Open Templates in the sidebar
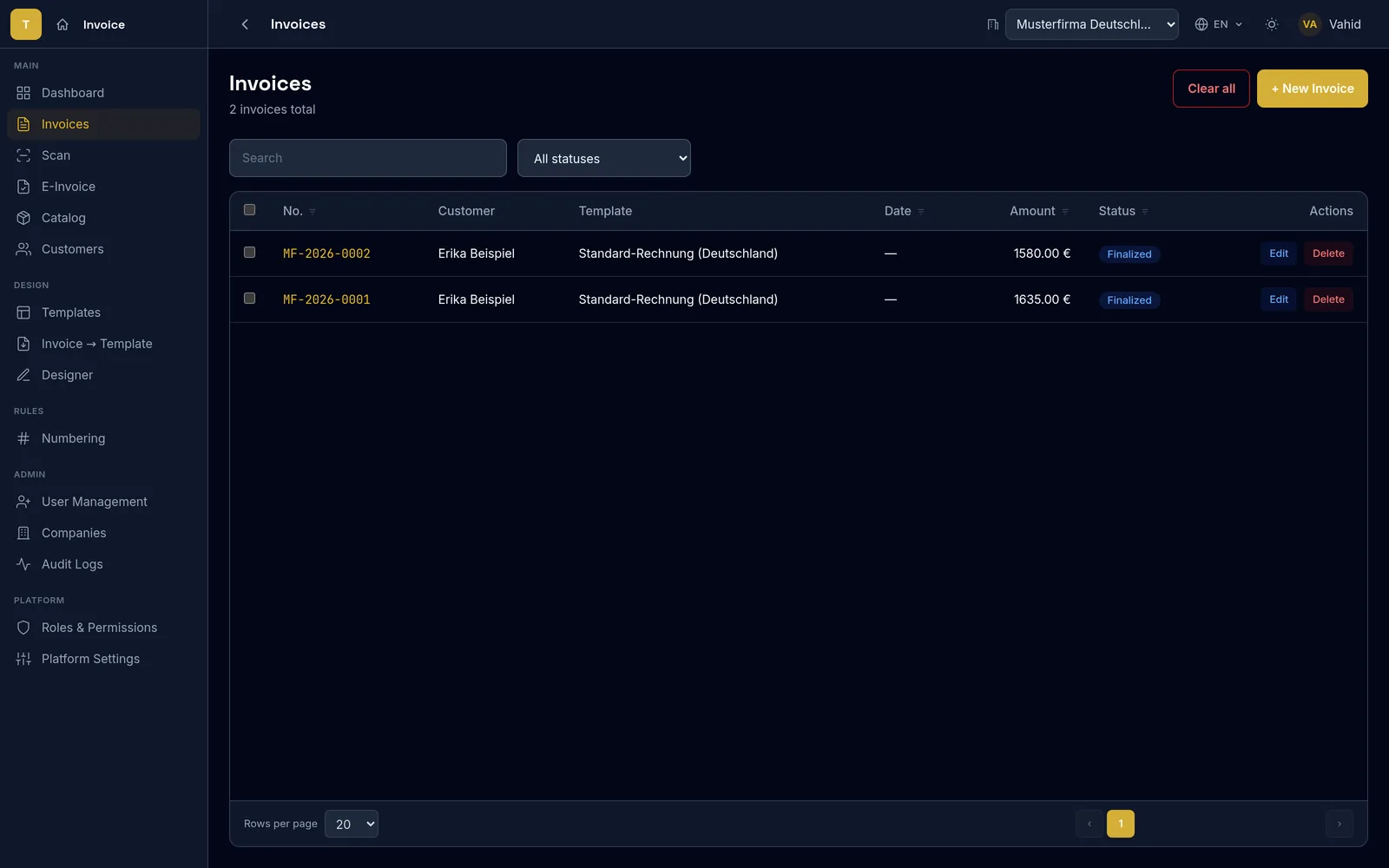1389x868 pixels. click(x=103, y=312)
